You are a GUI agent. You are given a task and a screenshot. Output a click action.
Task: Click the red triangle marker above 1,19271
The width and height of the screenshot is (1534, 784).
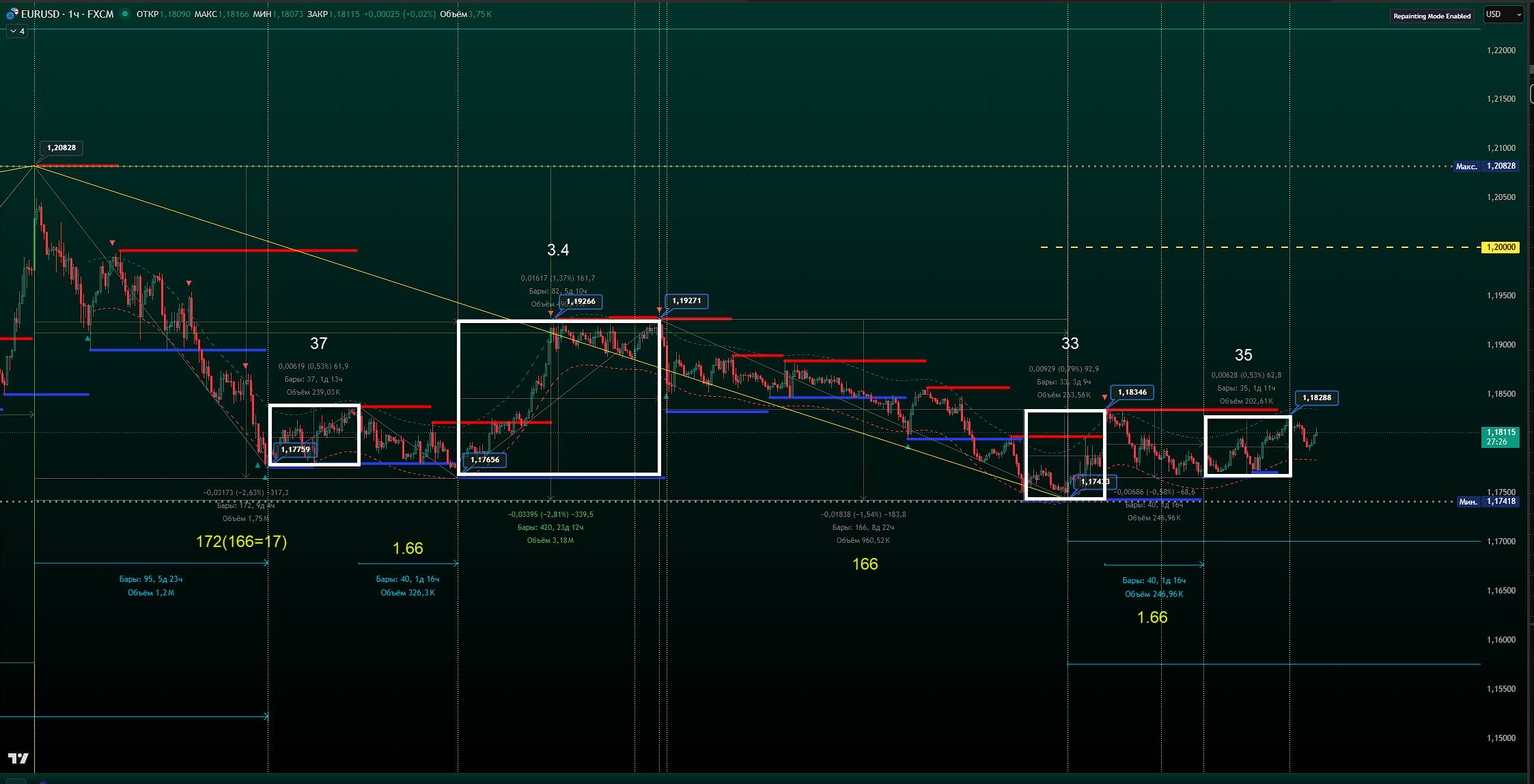(659, 310)
